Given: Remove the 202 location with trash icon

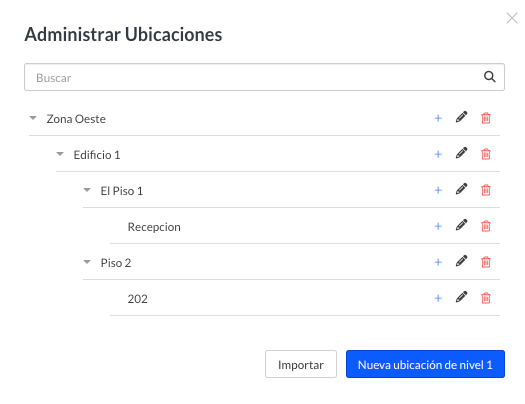Looking at the screenshot, I should 486,298.
